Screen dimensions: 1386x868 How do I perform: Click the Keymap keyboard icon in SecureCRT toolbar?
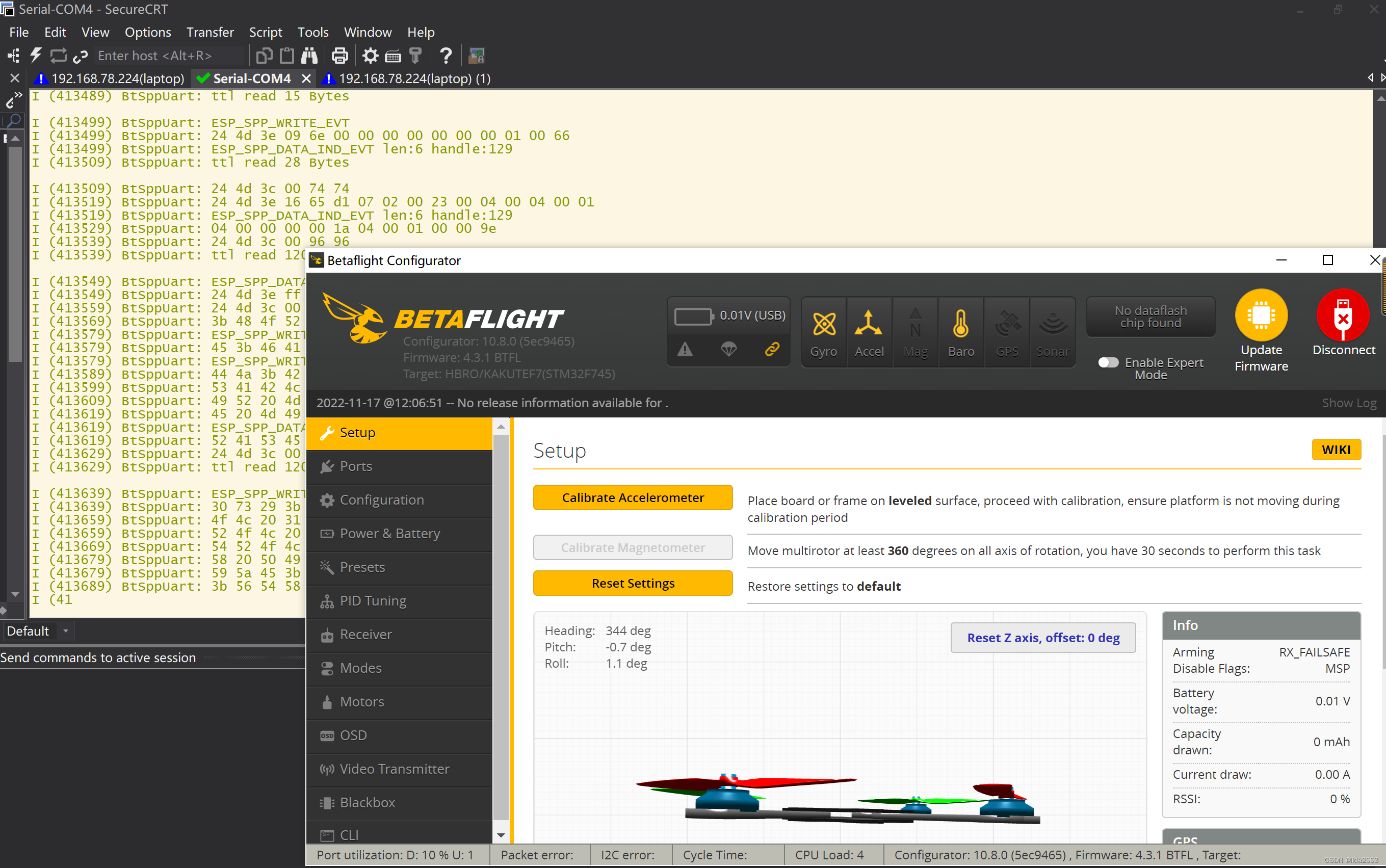(393, 56)
